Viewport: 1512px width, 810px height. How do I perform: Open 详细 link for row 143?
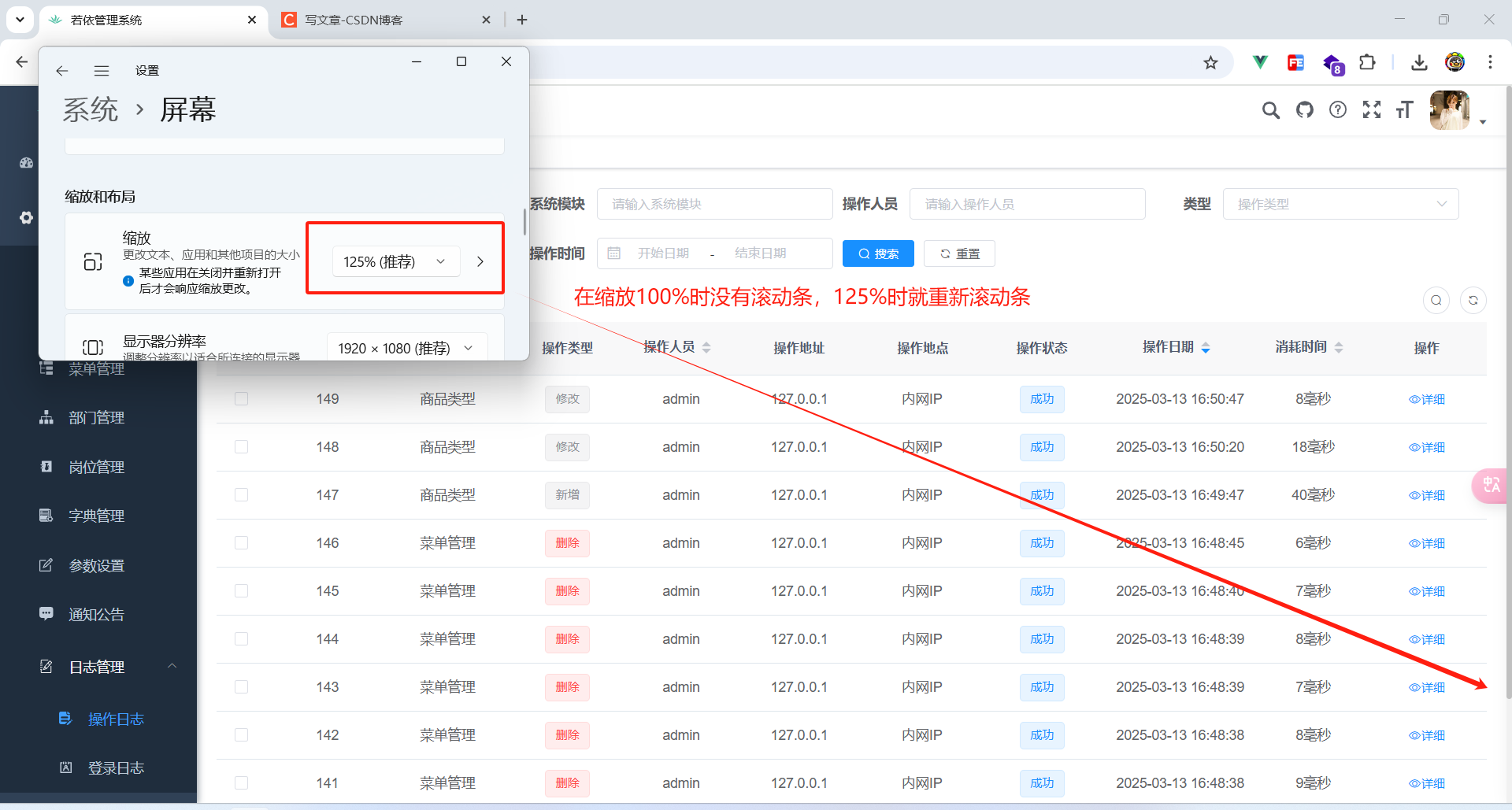tap(1427, 687)
